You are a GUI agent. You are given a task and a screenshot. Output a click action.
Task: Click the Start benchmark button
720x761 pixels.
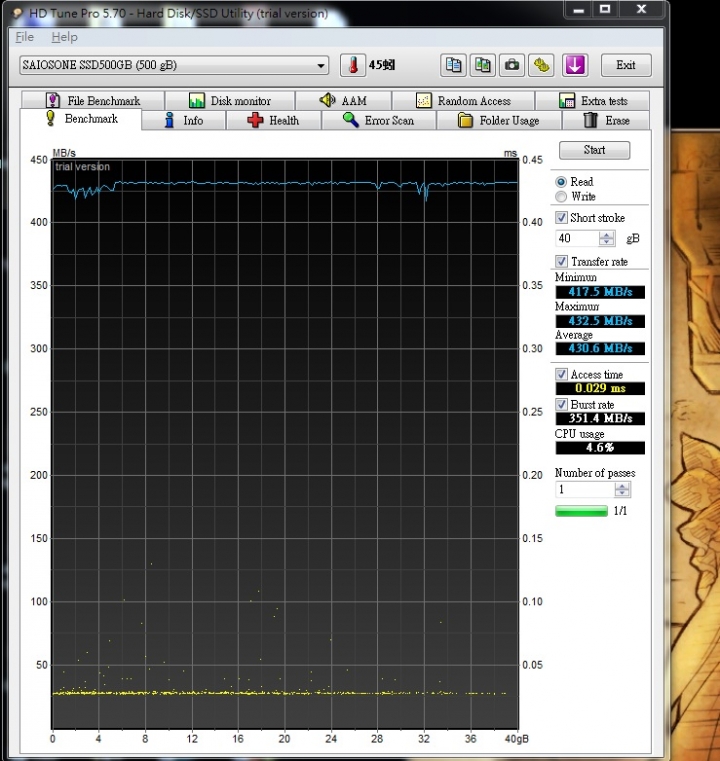(594, 150)
